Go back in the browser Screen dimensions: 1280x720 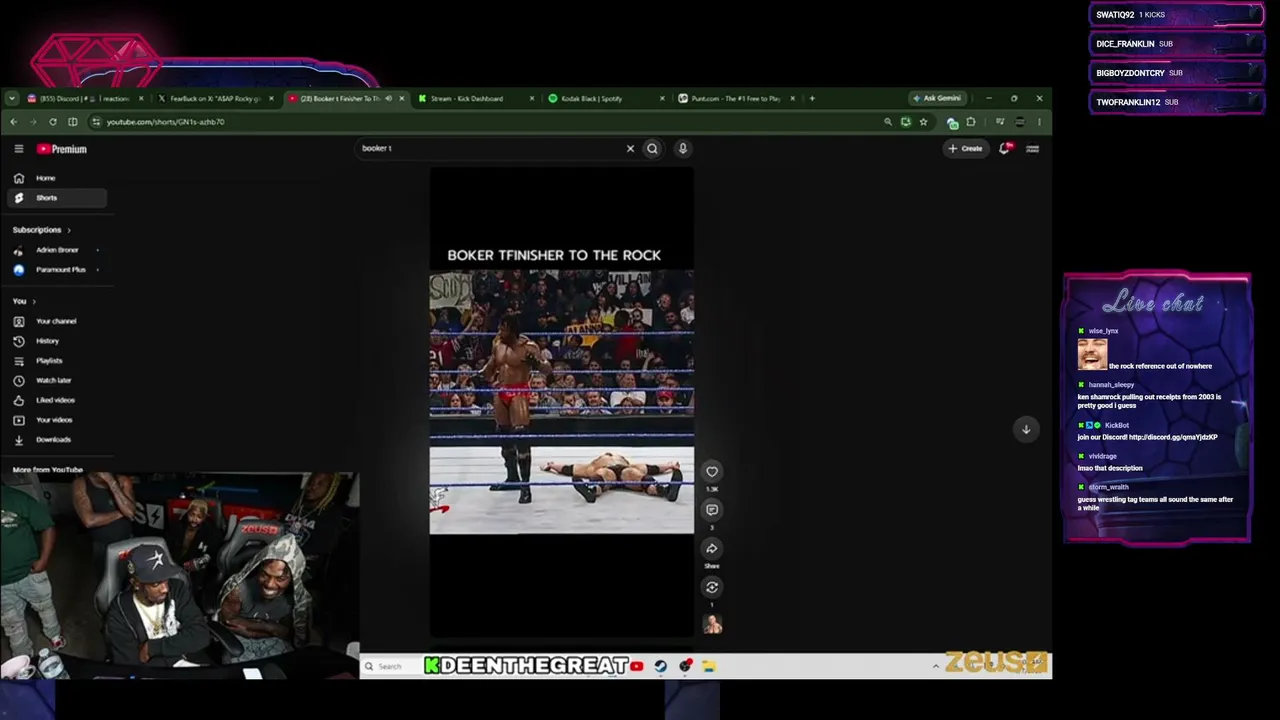13,122
